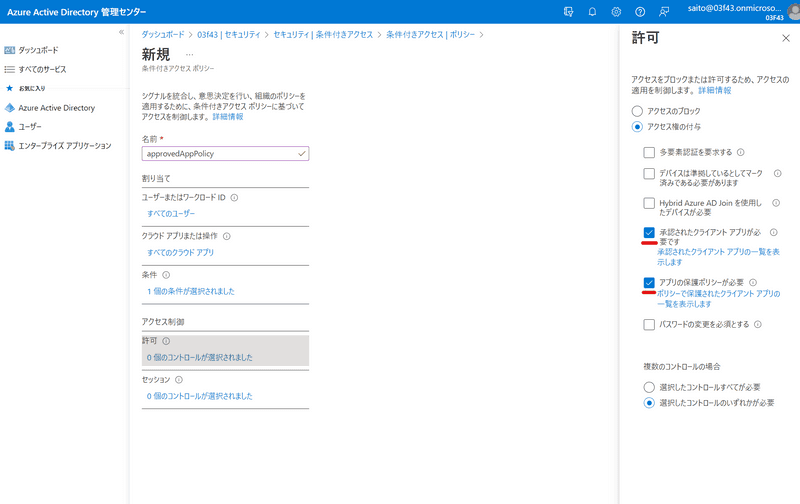Enable the 多要素認証を要求する checkbox
This screenshot has height=504, width=800.
649,152
